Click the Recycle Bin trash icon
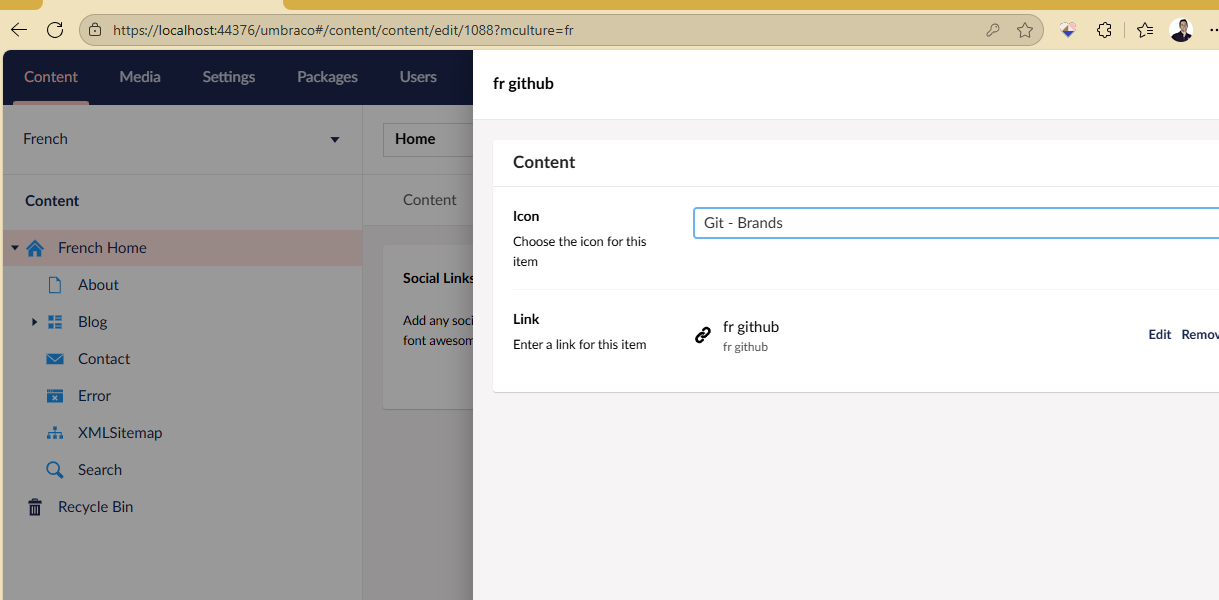This screenshot has width=1219, height=600. [x=35, y=507]
